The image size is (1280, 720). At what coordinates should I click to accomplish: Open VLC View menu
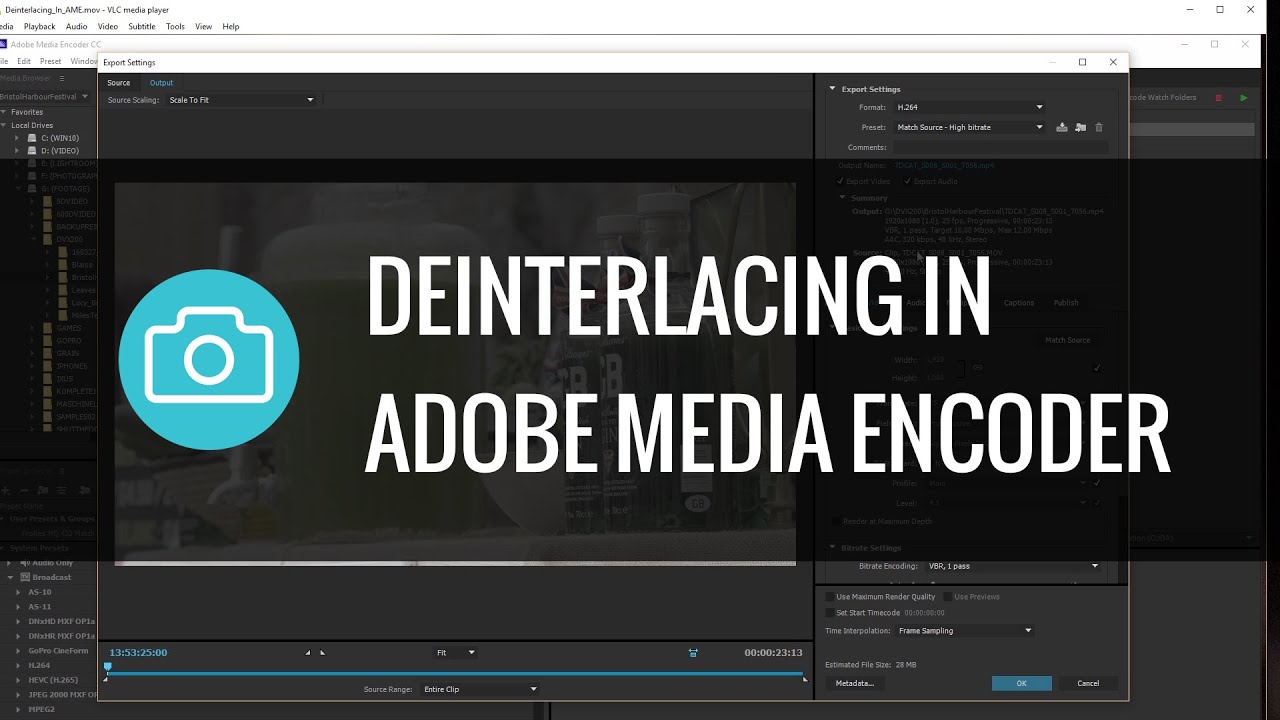[204, 27]
